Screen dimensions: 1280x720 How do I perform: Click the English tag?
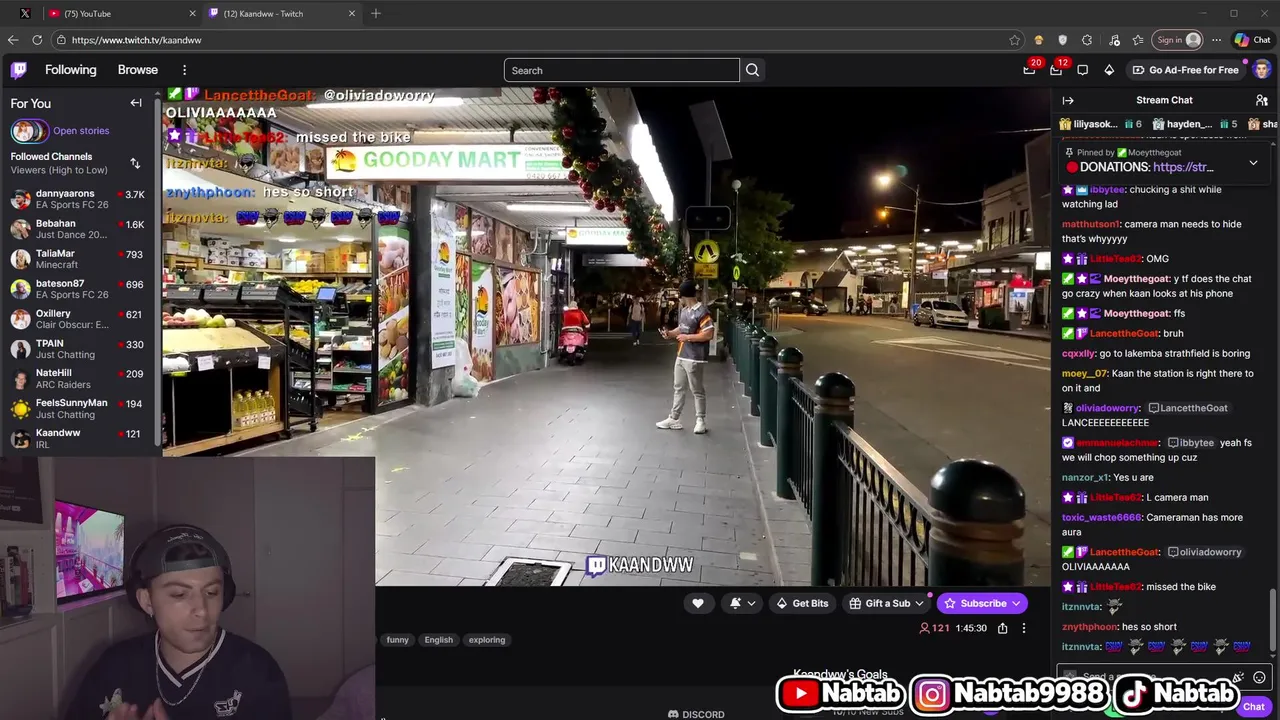tap(438, 640)
